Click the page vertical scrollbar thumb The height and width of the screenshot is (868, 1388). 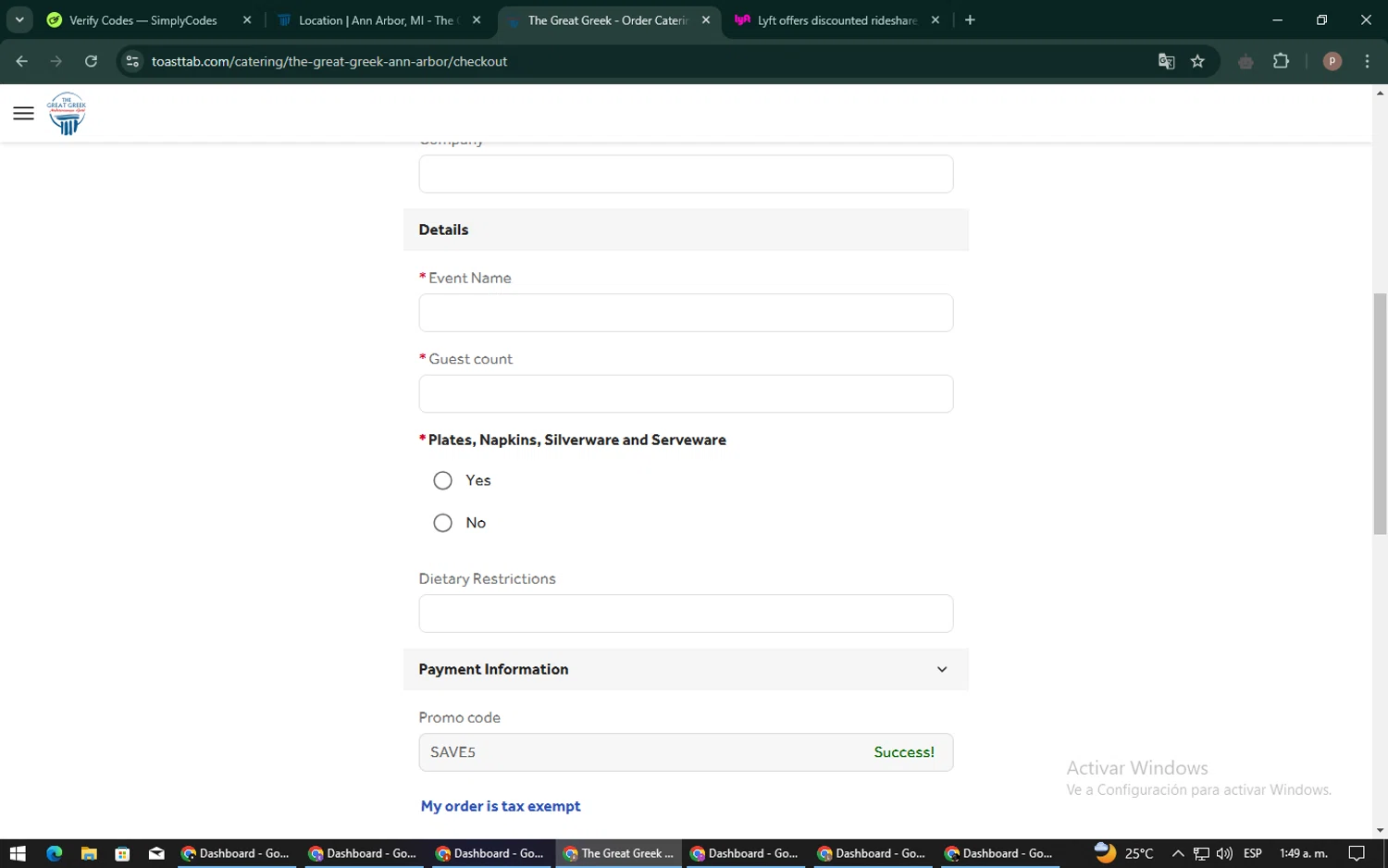1380,414
